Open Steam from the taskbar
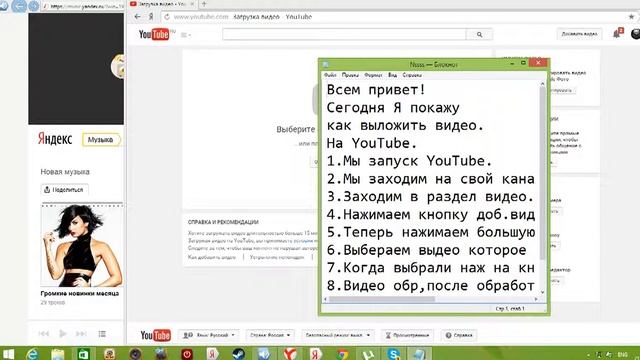This screenshot has height=360, width=640. [x=238, y=354]
